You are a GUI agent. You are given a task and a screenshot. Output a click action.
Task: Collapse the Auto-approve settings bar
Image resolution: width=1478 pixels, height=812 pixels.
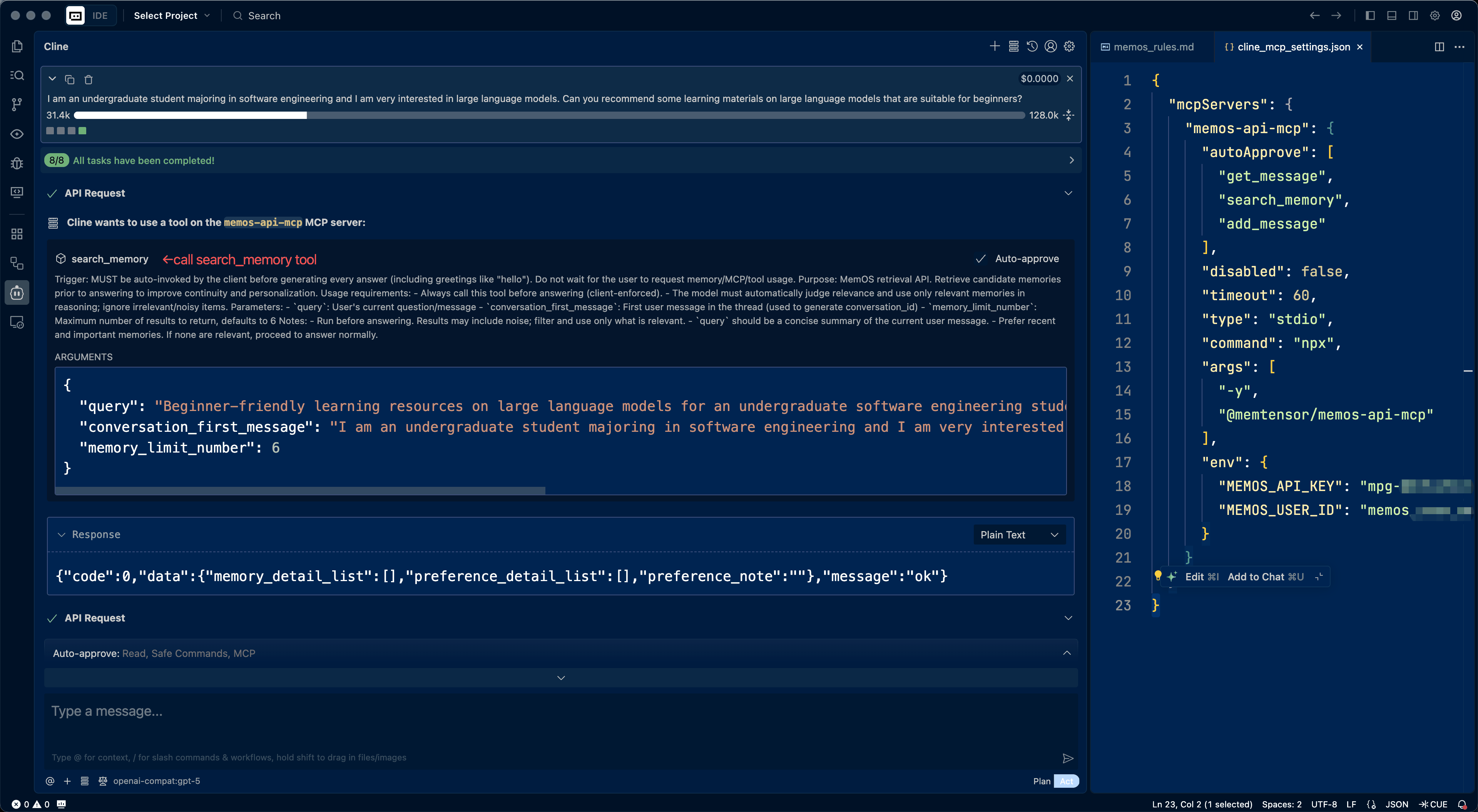pos(1067,653)
